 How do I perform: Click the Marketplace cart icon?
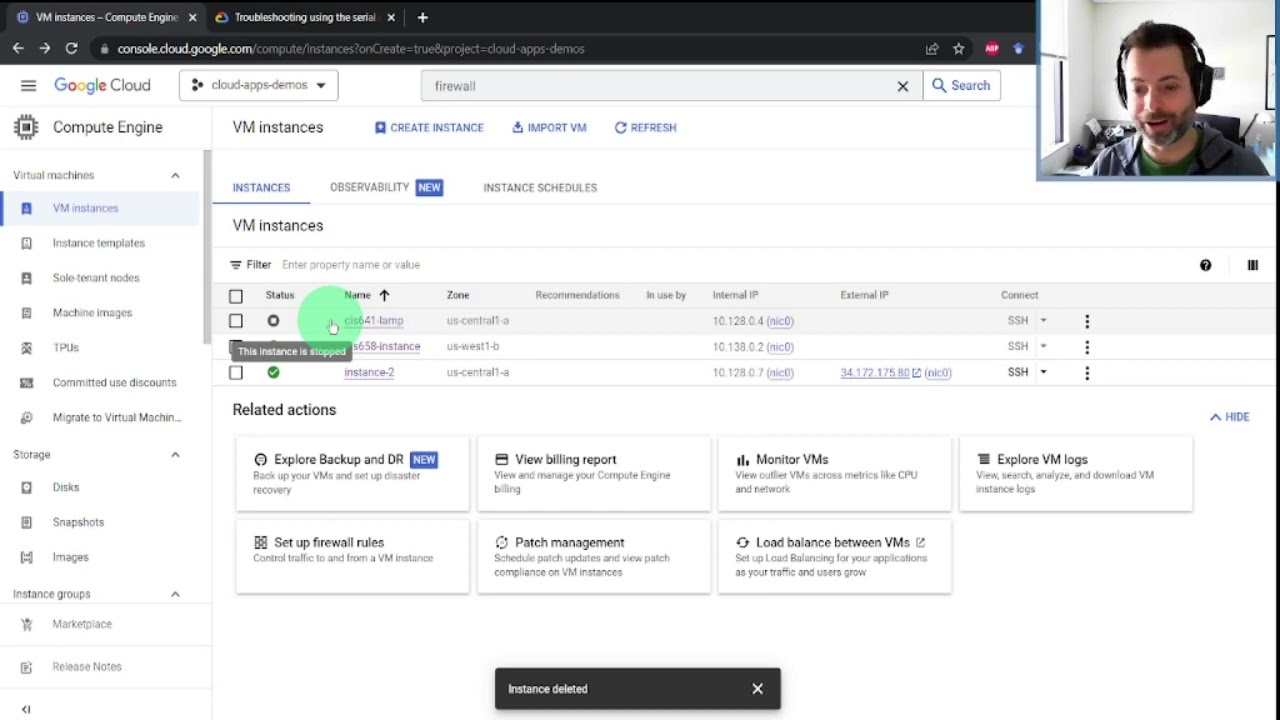click(26, 624)
